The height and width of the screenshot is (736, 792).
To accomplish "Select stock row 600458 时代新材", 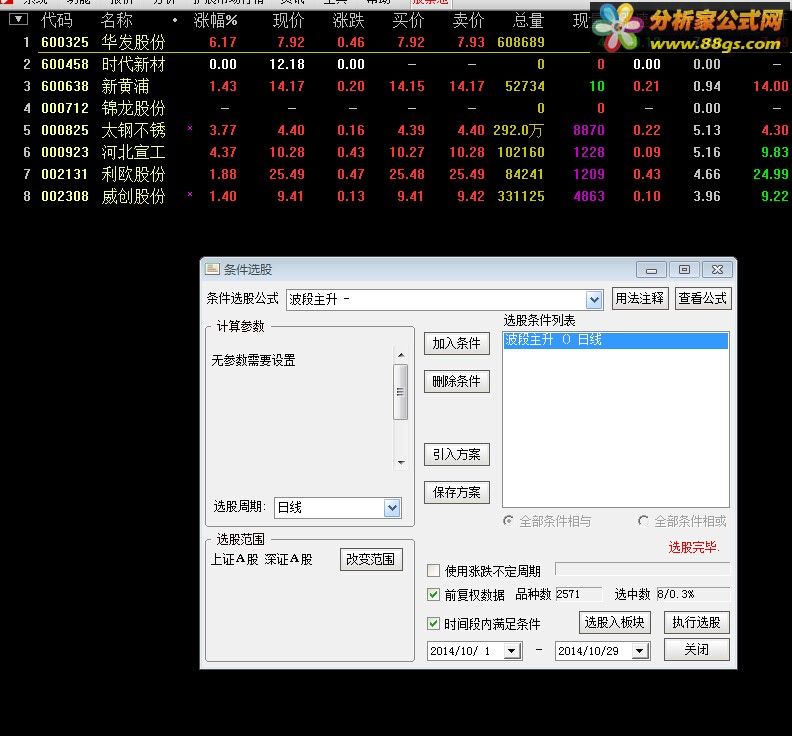I will click(396, 64).
